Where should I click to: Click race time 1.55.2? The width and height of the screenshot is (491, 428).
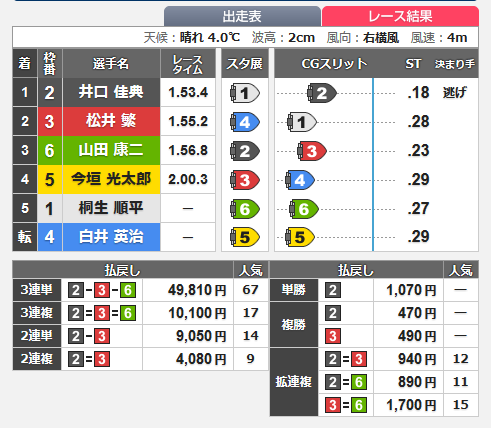coord(188,121)
